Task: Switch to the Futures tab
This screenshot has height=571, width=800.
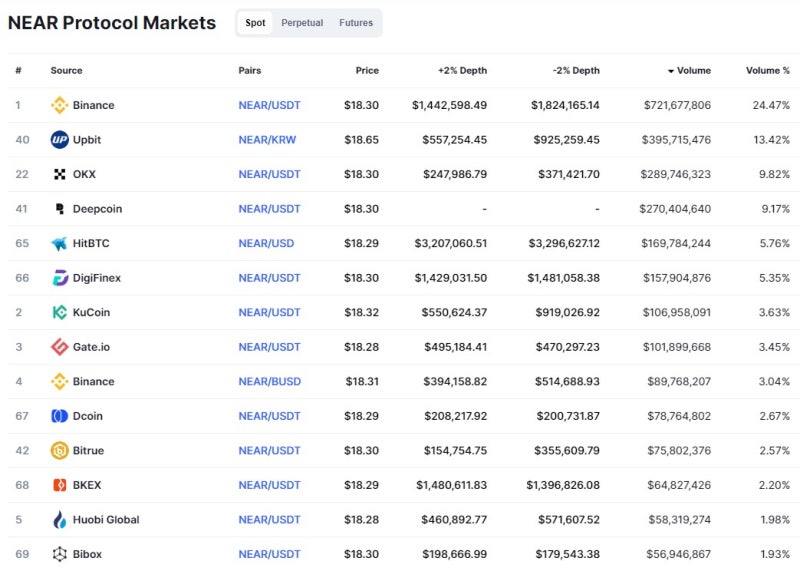Action: [x=356, y=23]
